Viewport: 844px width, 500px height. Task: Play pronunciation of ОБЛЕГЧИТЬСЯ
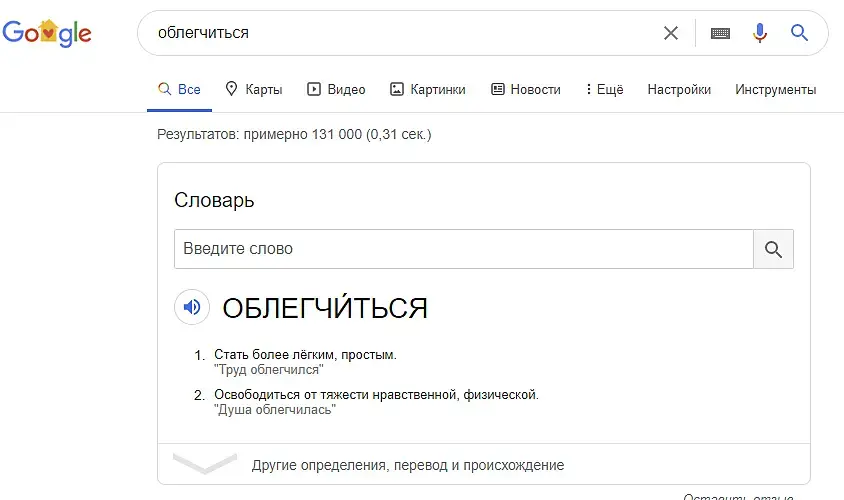pyautogui.click(x=192, y=307)
